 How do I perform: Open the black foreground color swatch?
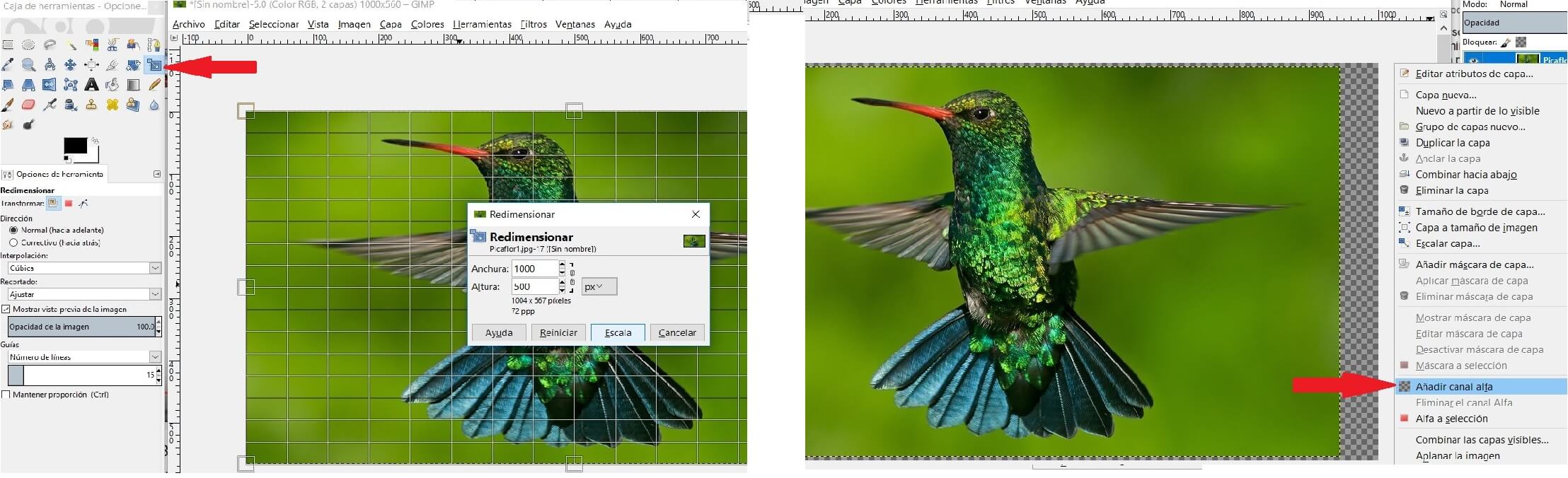(75, 146)
